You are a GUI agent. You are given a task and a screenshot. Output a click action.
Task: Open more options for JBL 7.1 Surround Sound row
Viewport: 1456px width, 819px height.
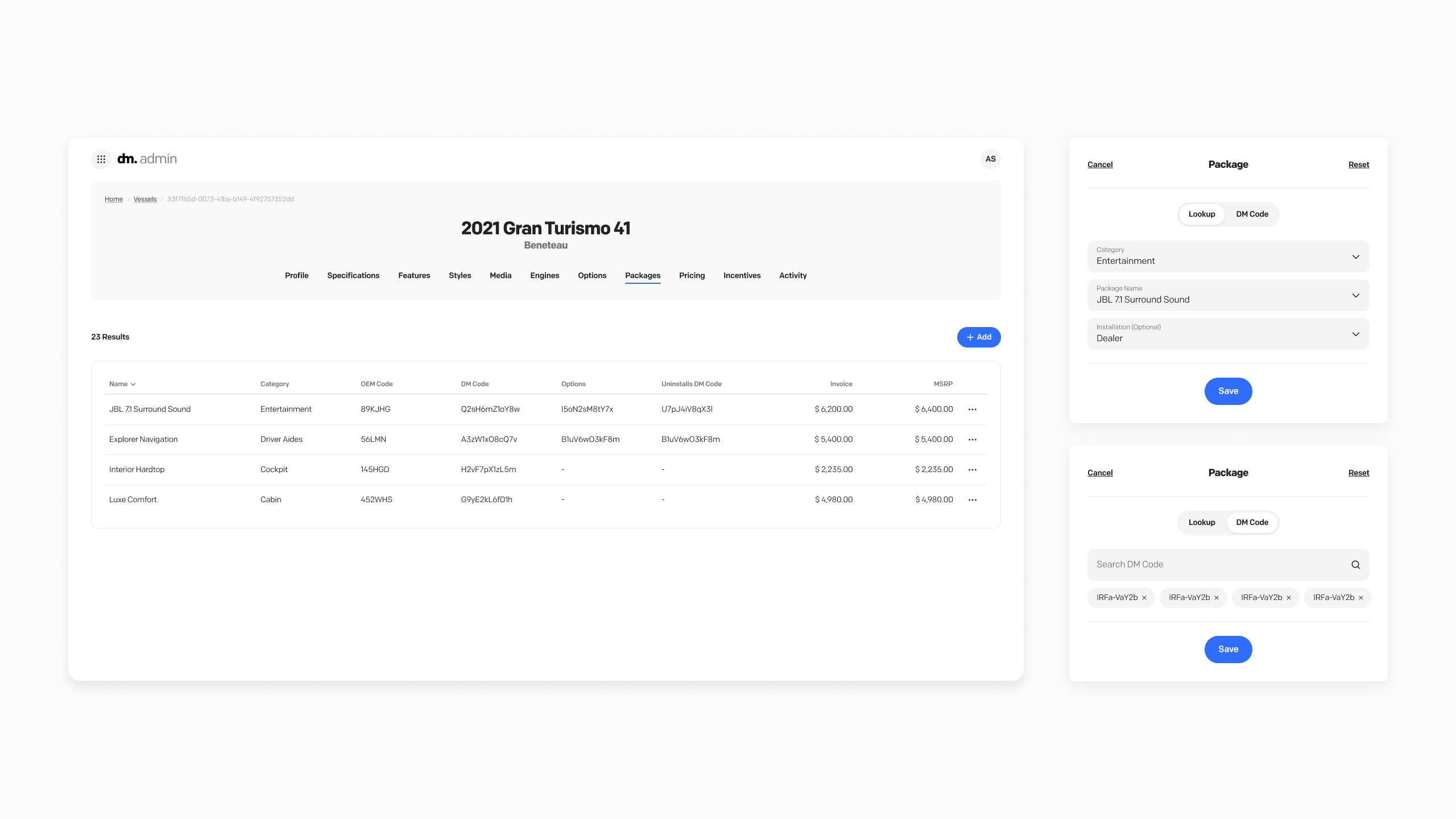(973, 409)
